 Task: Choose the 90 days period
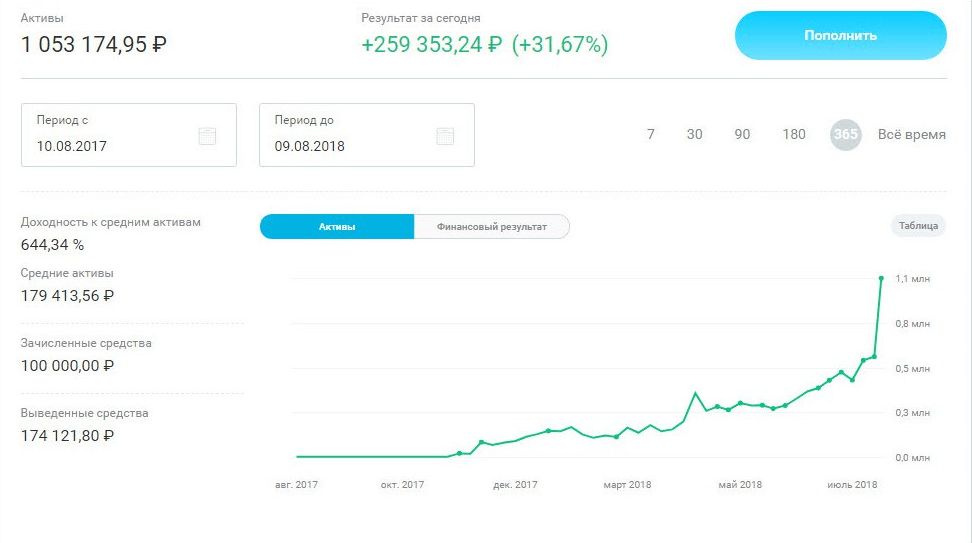coord(742,135)
